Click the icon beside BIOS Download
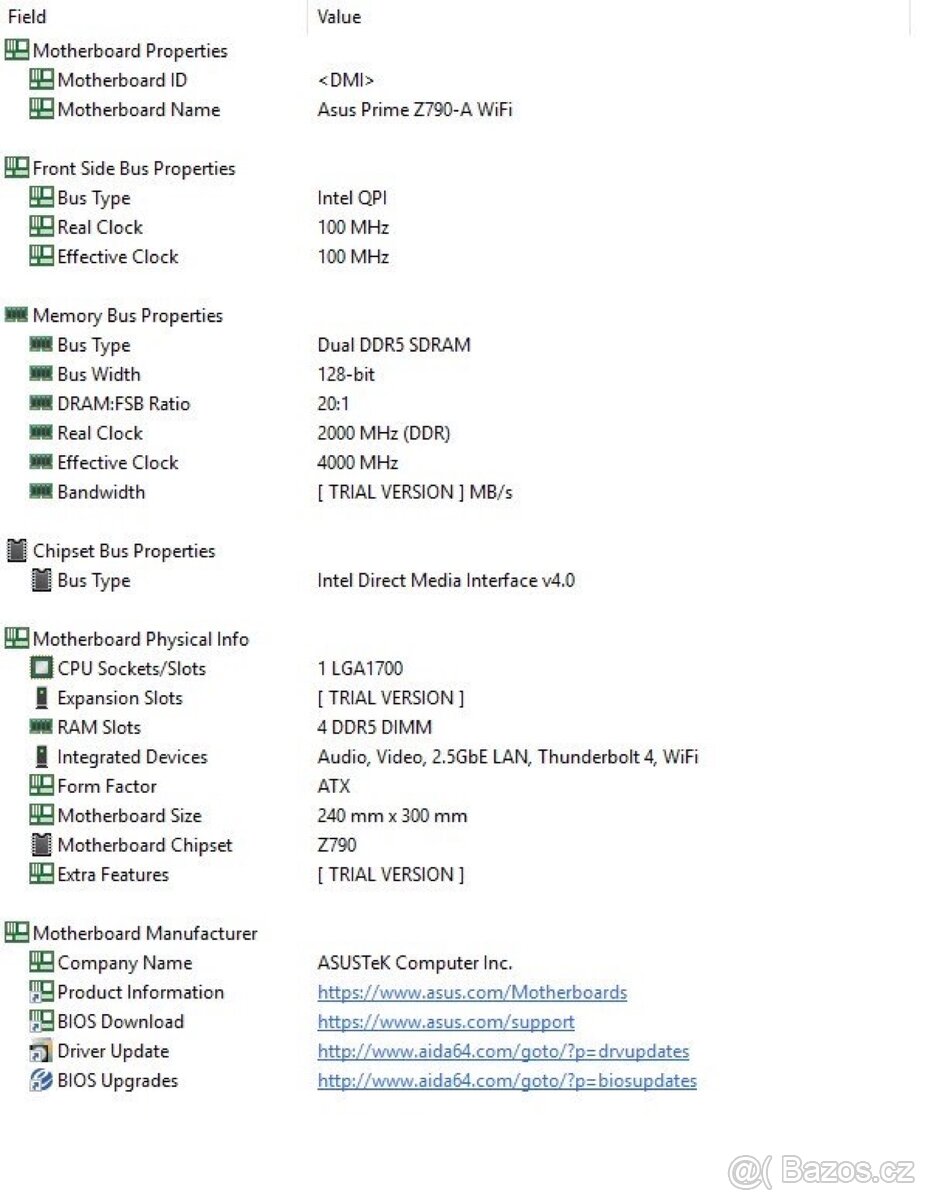Viewport: 925px width, 1200px height. pos(41,1021)
